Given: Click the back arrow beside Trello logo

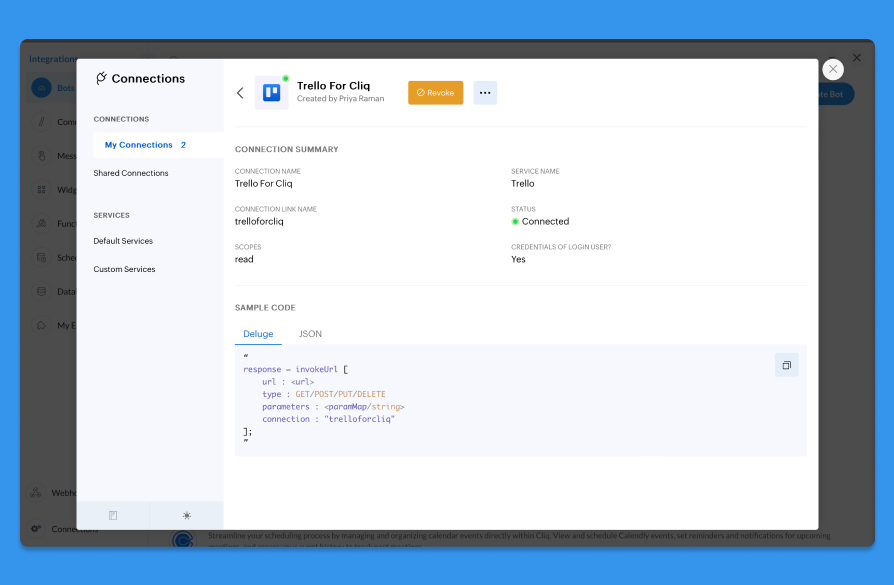Looking at the screenshot, I should (240, 93).
